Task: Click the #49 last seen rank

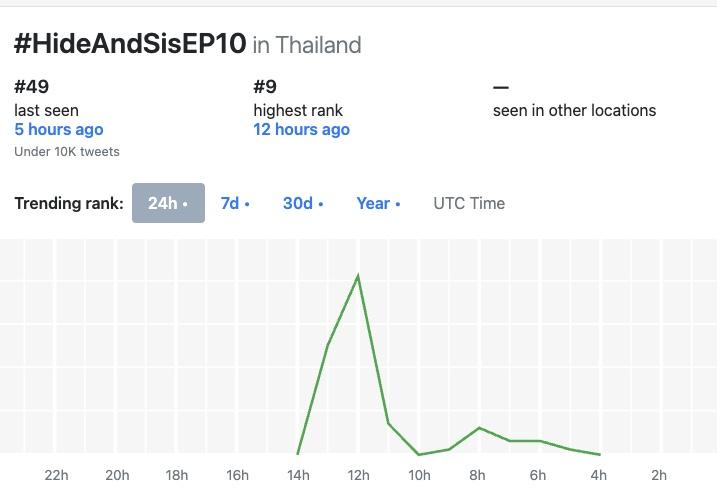Action: (x=32, y=86)
